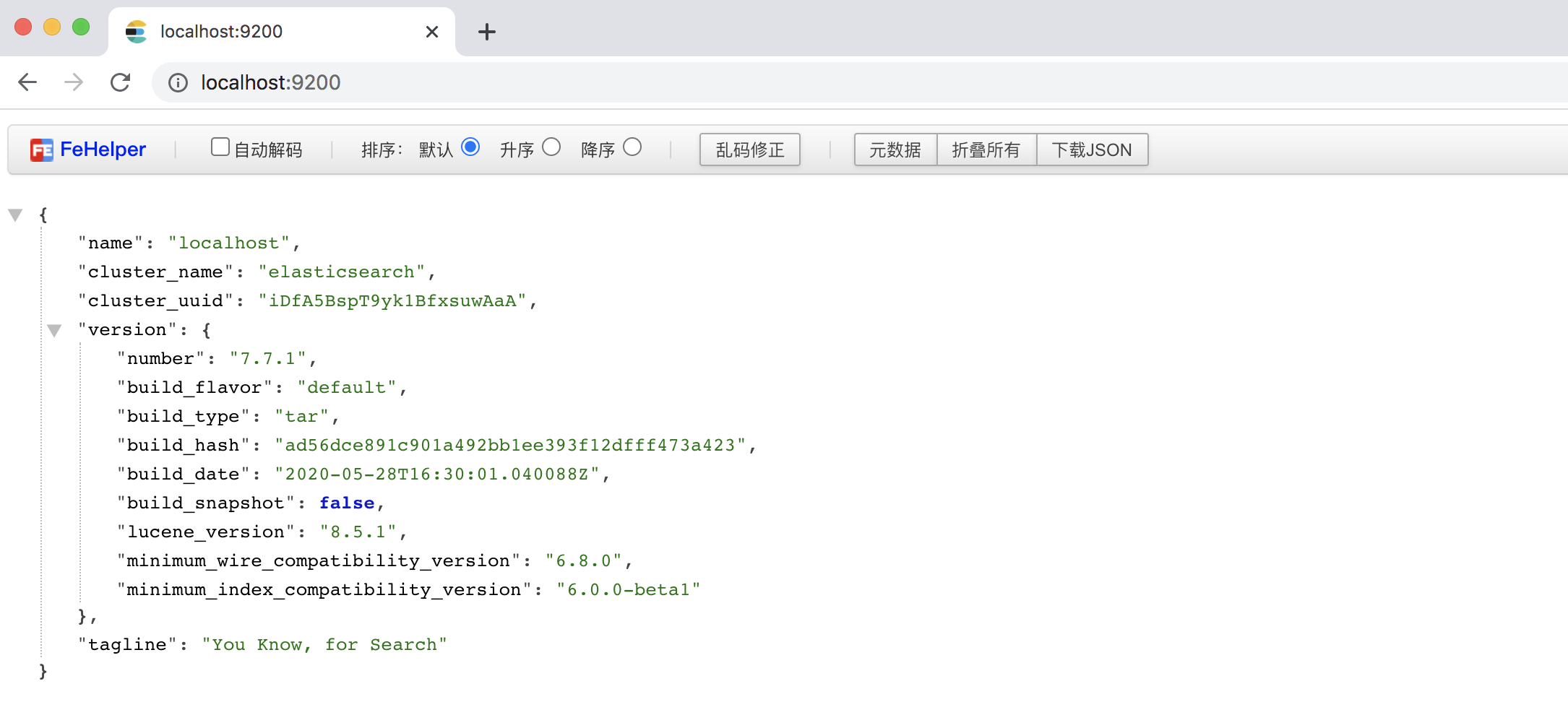This screenshot has height=702, width=1568.
Task: Close the localhost:9200 tab
Action: [x=432, y=32]
